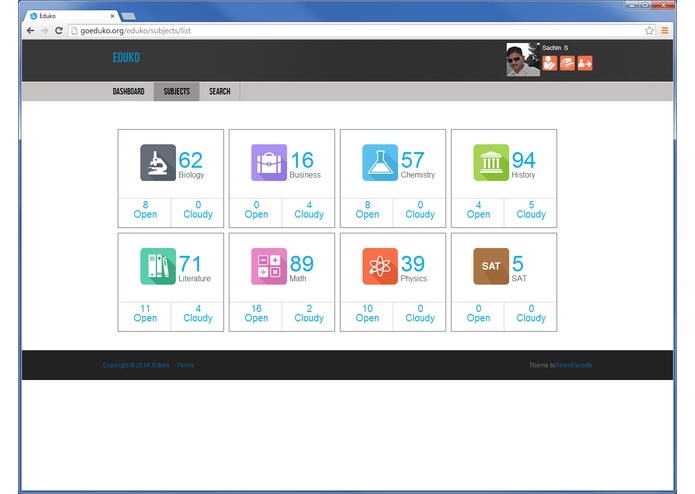Click the Sachin S username text
Screen dimensions: 695x494
coord(555,47)
